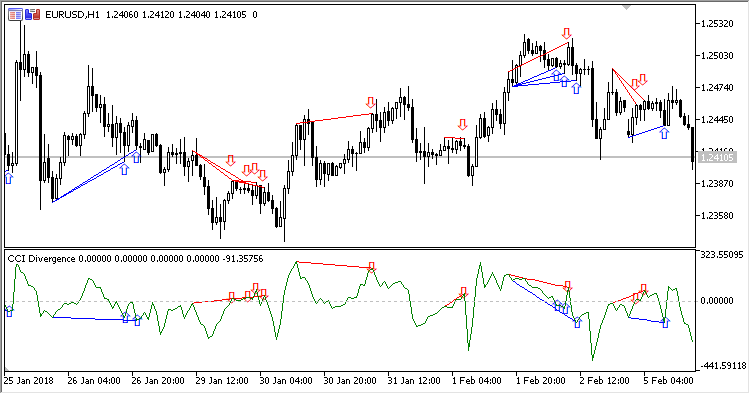
Task: Click the 25 Jan 2018 time label
Action: coord(29,381)
